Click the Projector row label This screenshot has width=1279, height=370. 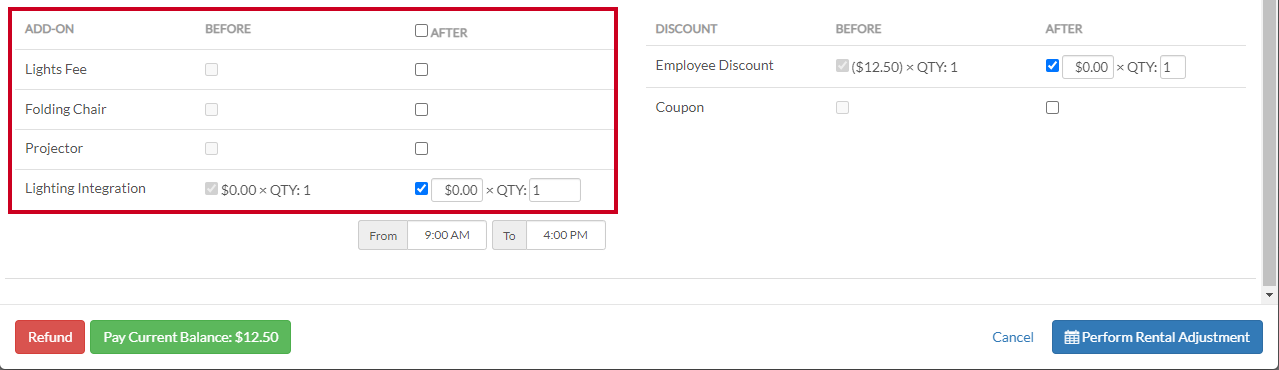(x=54, y=148)
